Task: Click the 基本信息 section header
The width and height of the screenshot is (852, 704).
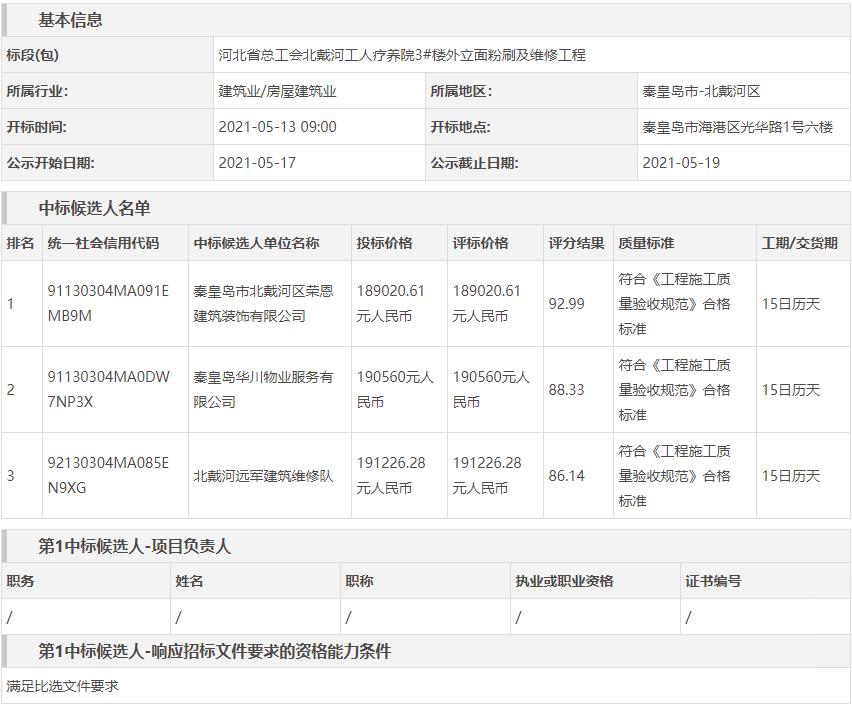Action: 70,20
